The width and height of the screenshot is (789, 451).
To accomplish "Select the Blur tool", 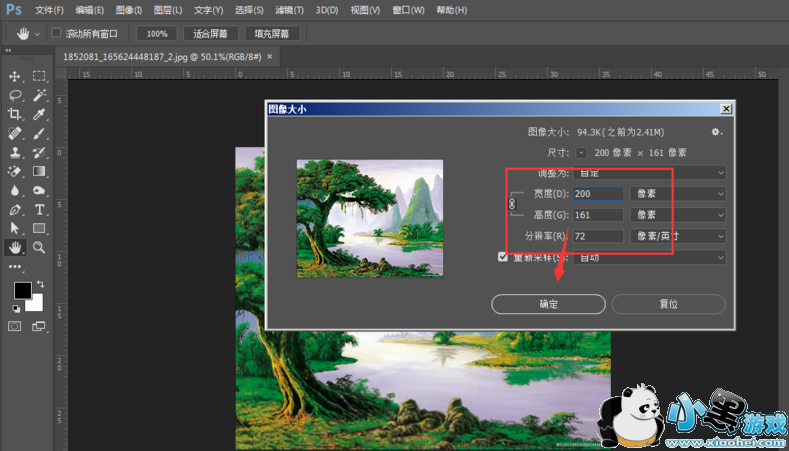I will tap(15, 191).
